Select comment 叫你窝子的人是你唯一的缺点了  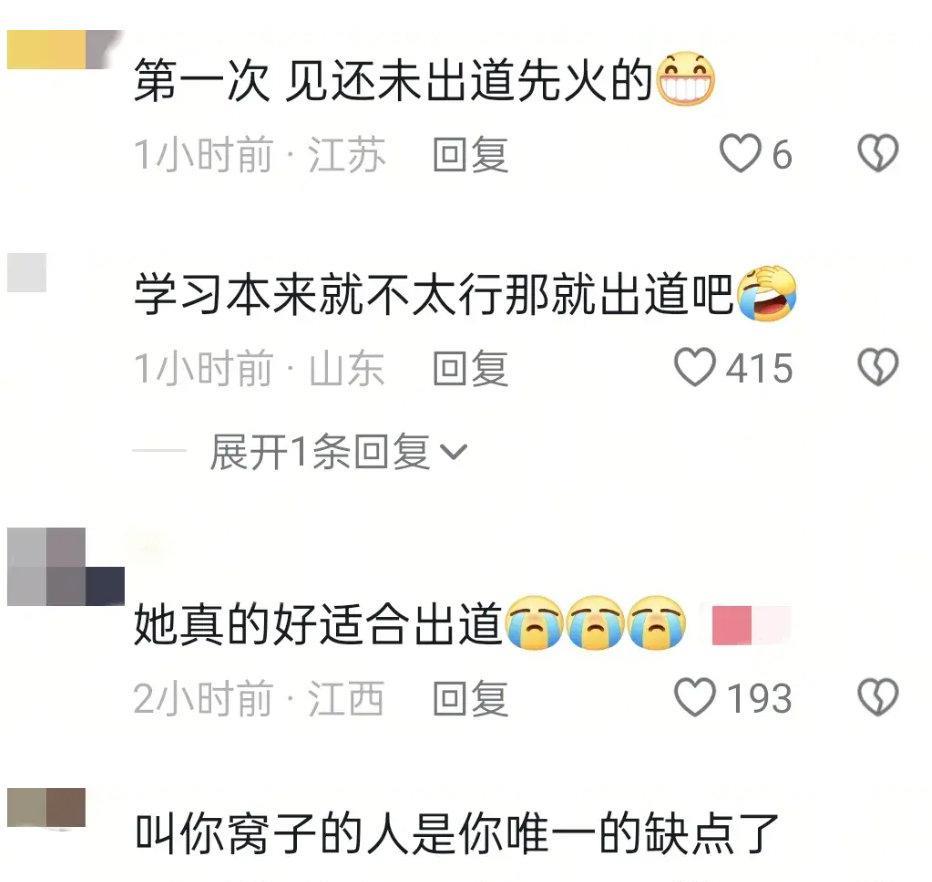(456, 834)
